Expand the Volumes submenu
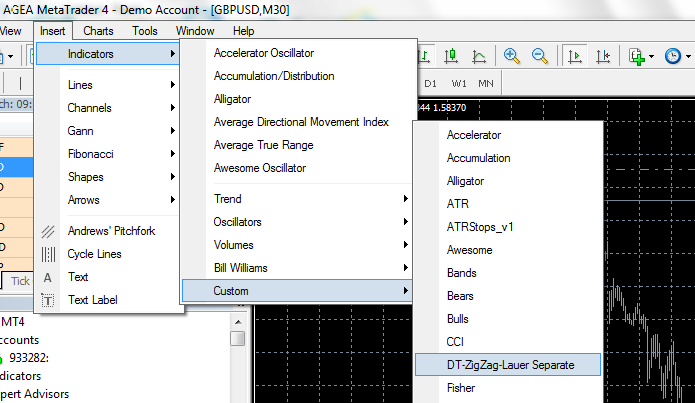 pos(297,245)
